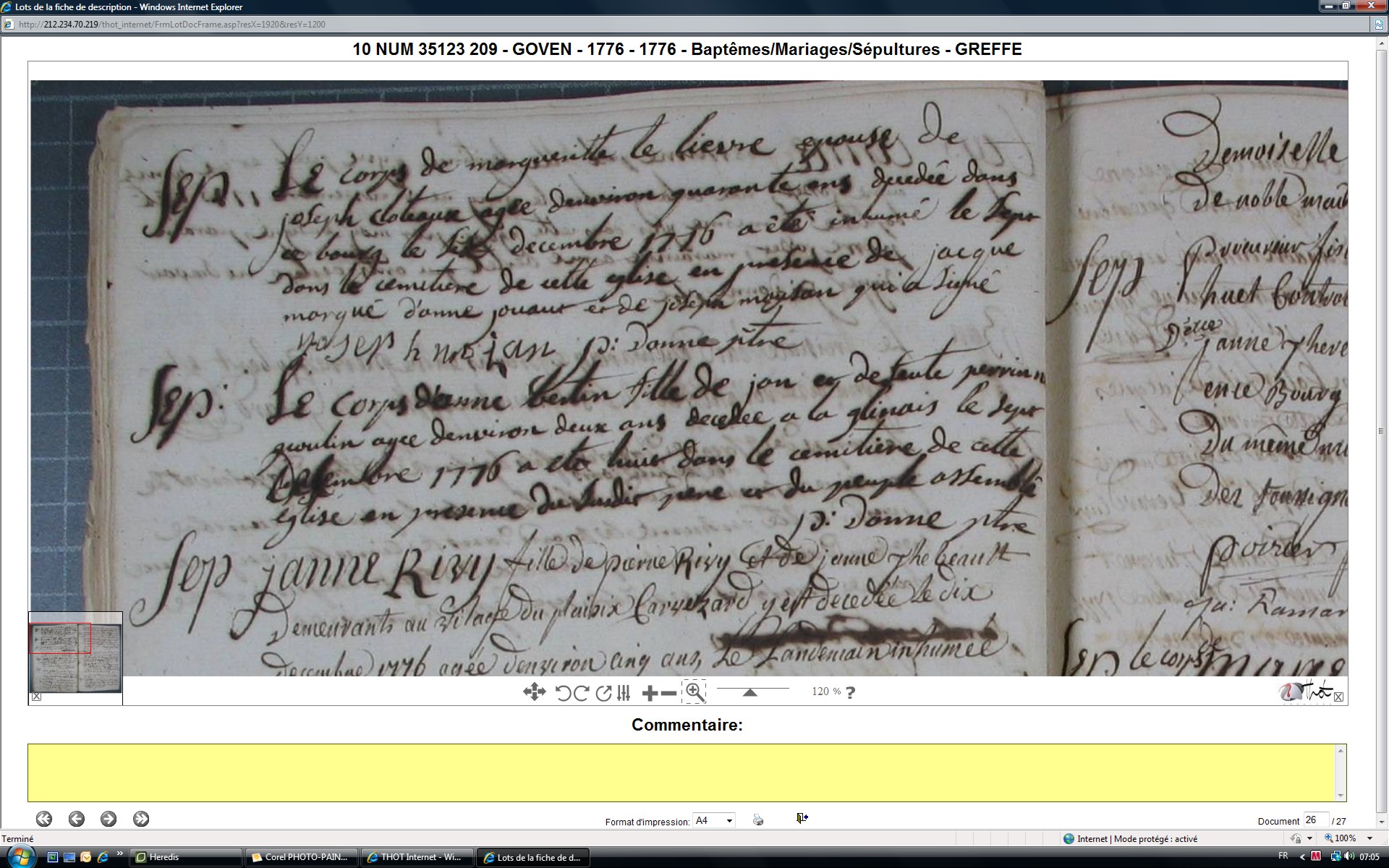Select the pan/move image tool
The width and height of the screenshot is (1389, 868).
click(x=534, y=692)
